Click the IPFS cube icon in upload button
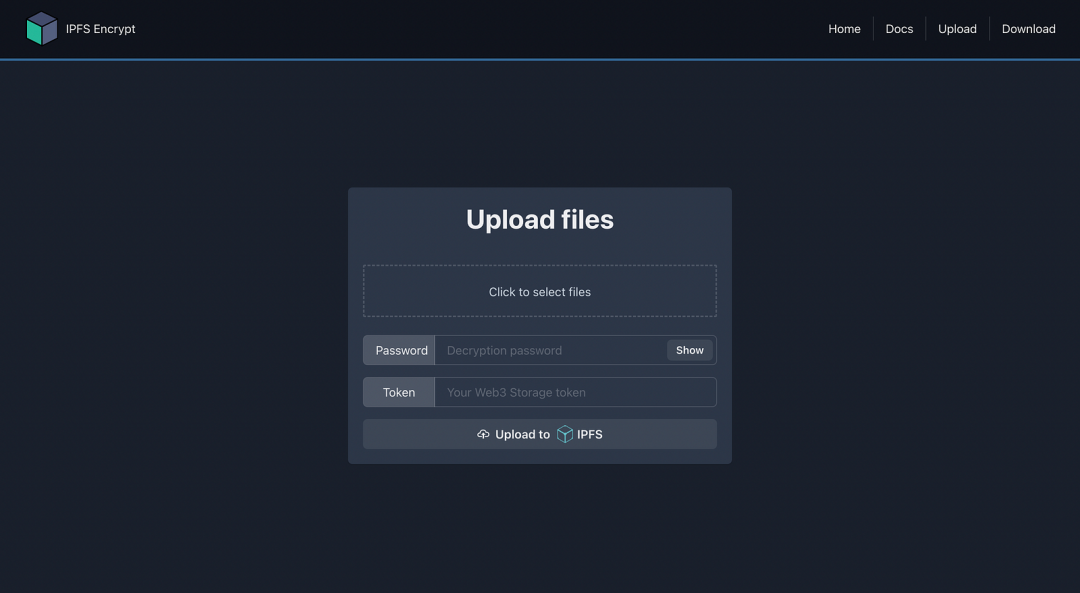 coord(565,434)
